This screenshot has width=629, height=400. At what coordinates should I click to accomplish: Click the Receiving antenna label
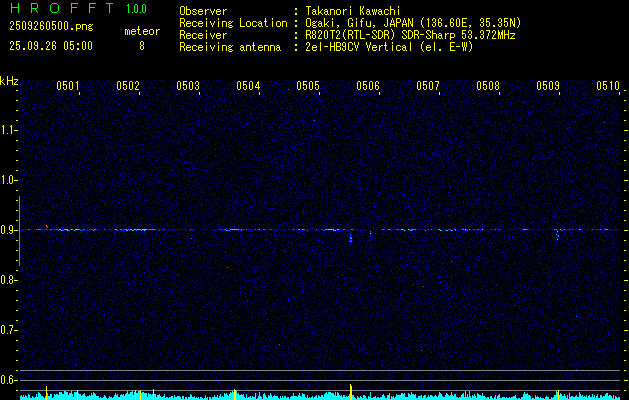click(x=230, y=47)
